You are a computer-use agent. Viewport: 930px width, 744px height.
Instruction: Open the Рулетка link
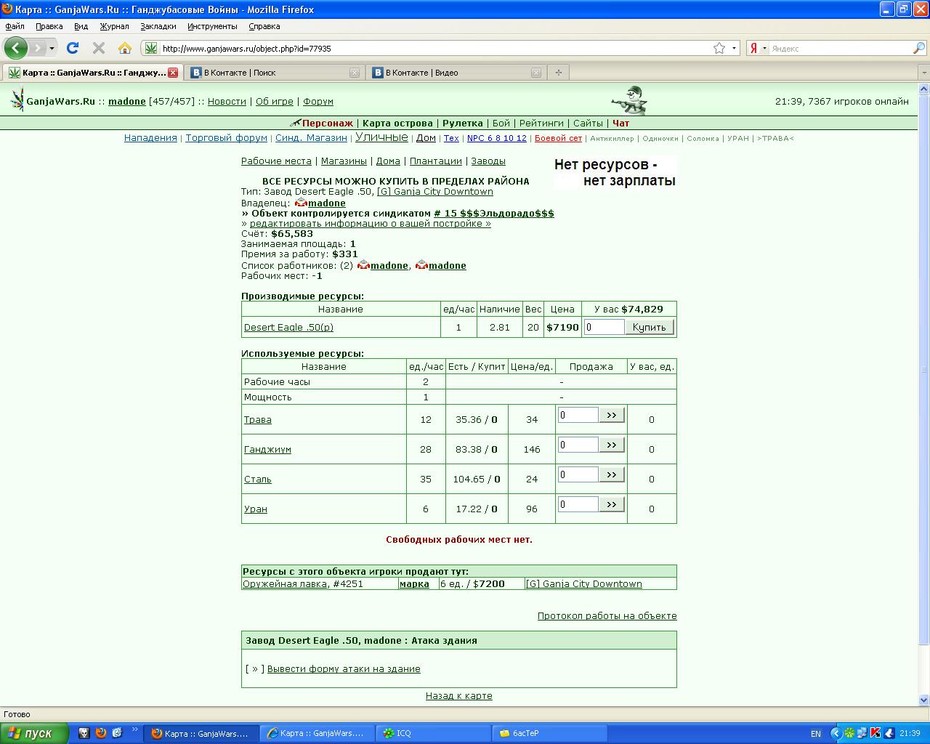coord(462,123)
